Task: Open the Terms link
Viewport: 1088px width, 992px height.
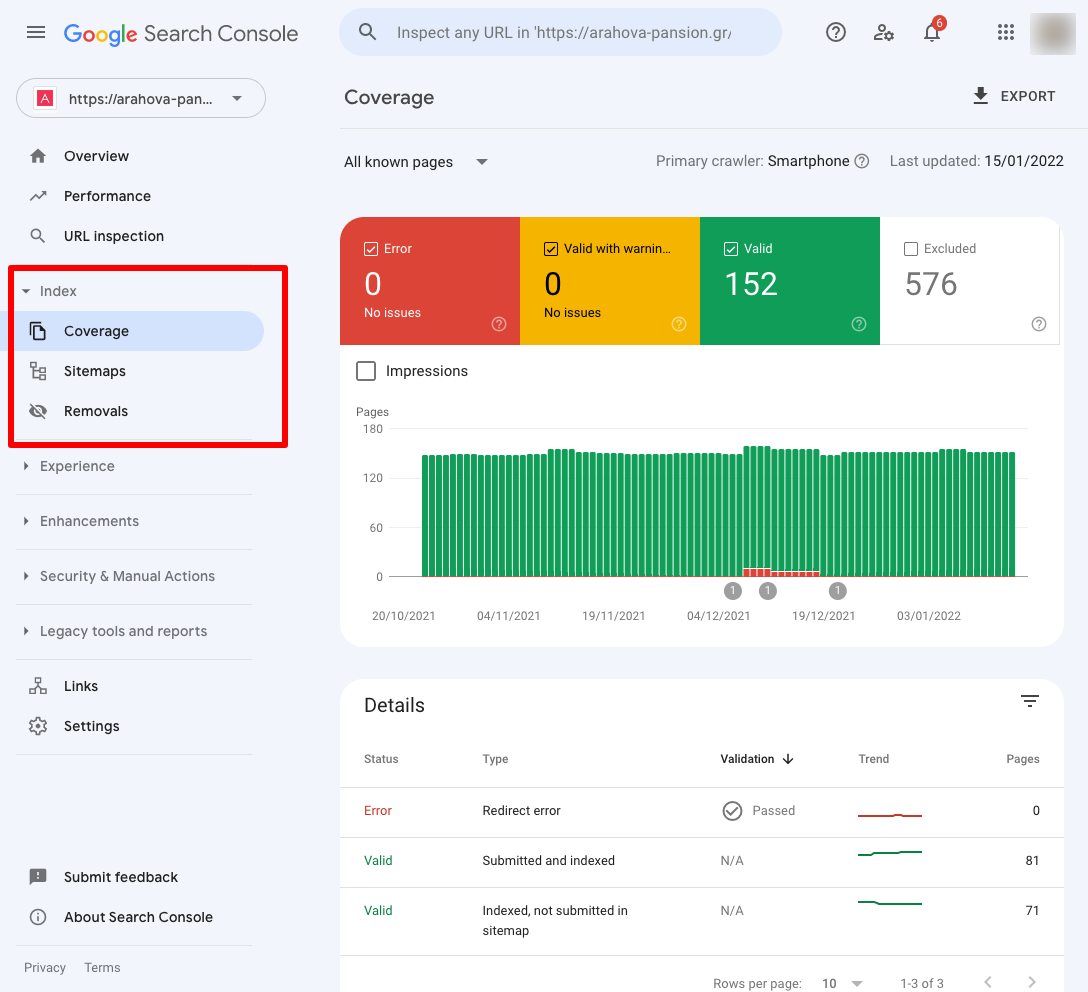Action: 103,968
